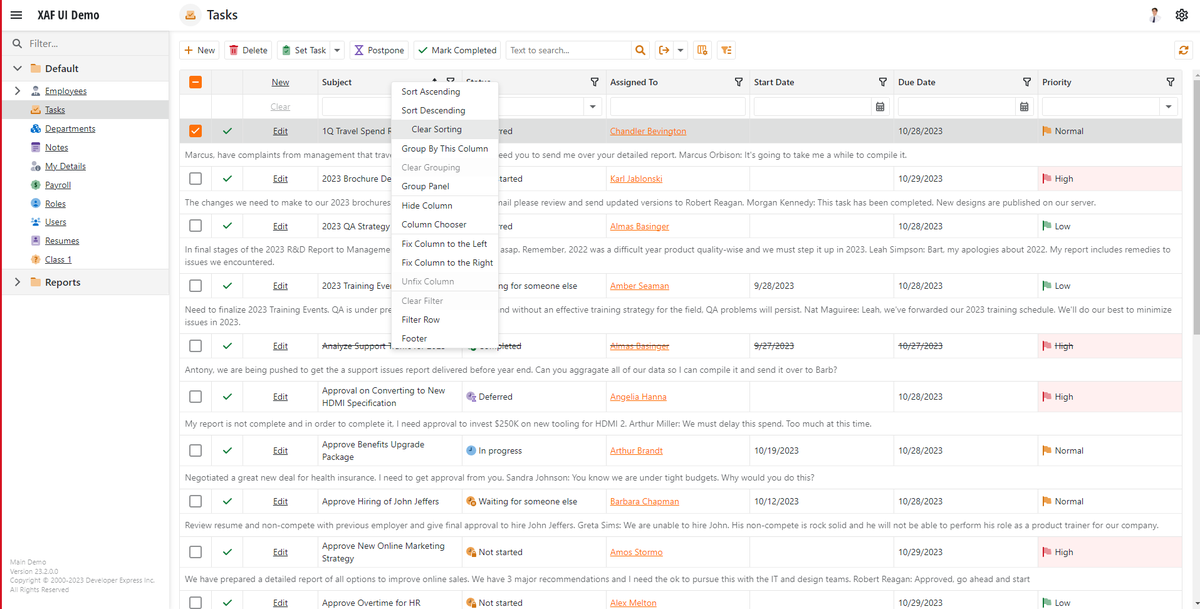Open the Set Task dropdown arrow
Image resolution: width=1200 pixels, height=609 pixels.
click(x=337, y=50)
